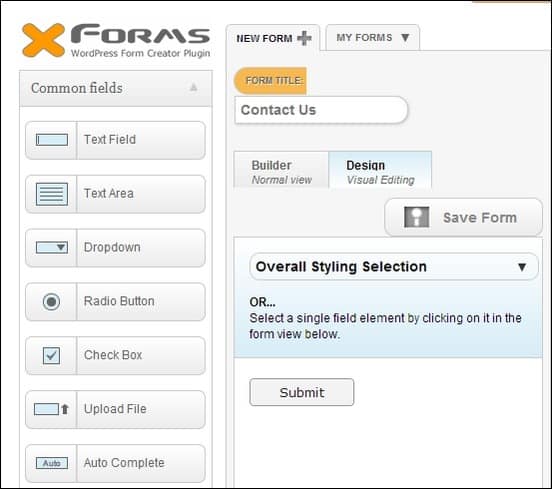
Task: Expand the MY FORMS dropdown arrow
Action: tap(405, 37)
